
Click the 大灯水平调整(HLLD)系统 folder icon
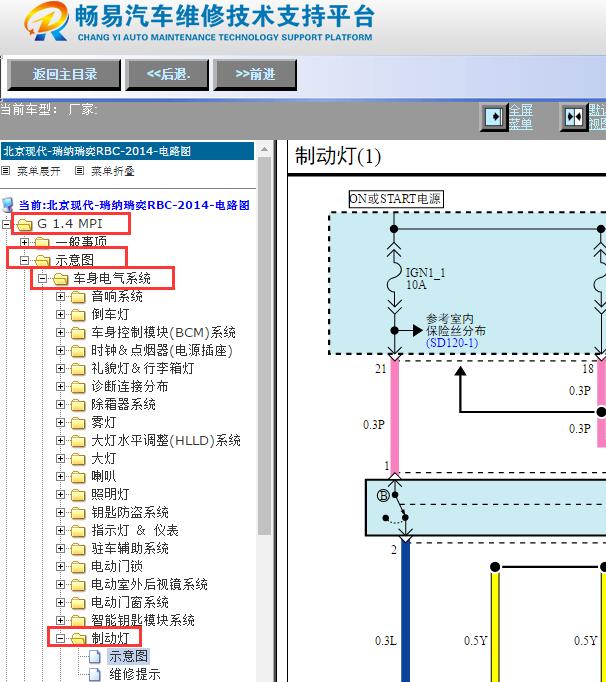pyautogui.click(x=78, y=441)
